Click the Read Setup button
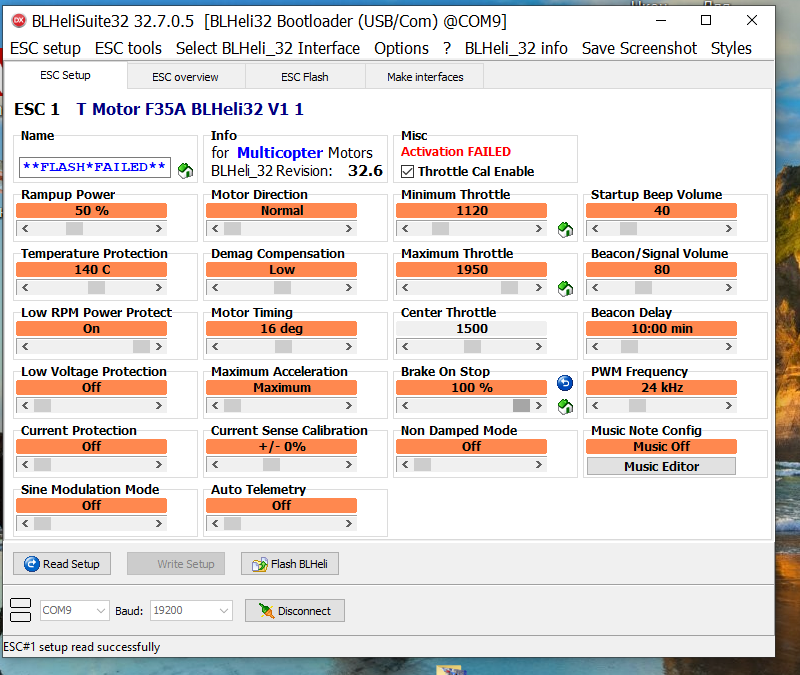 pyautogui.click(x=62, y=564)
